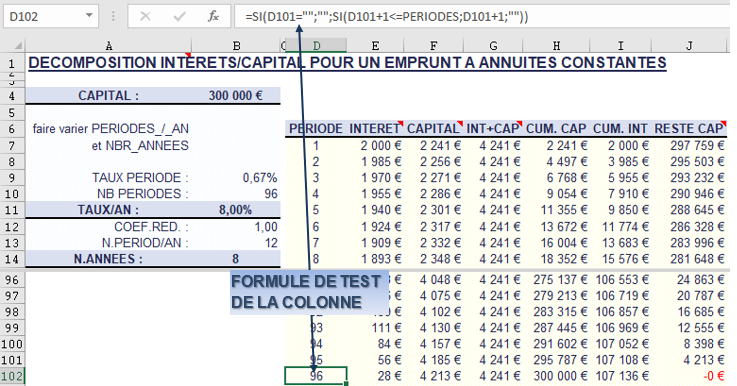Select column F header
Screen dimensions: 737x386
pos(433,46)
